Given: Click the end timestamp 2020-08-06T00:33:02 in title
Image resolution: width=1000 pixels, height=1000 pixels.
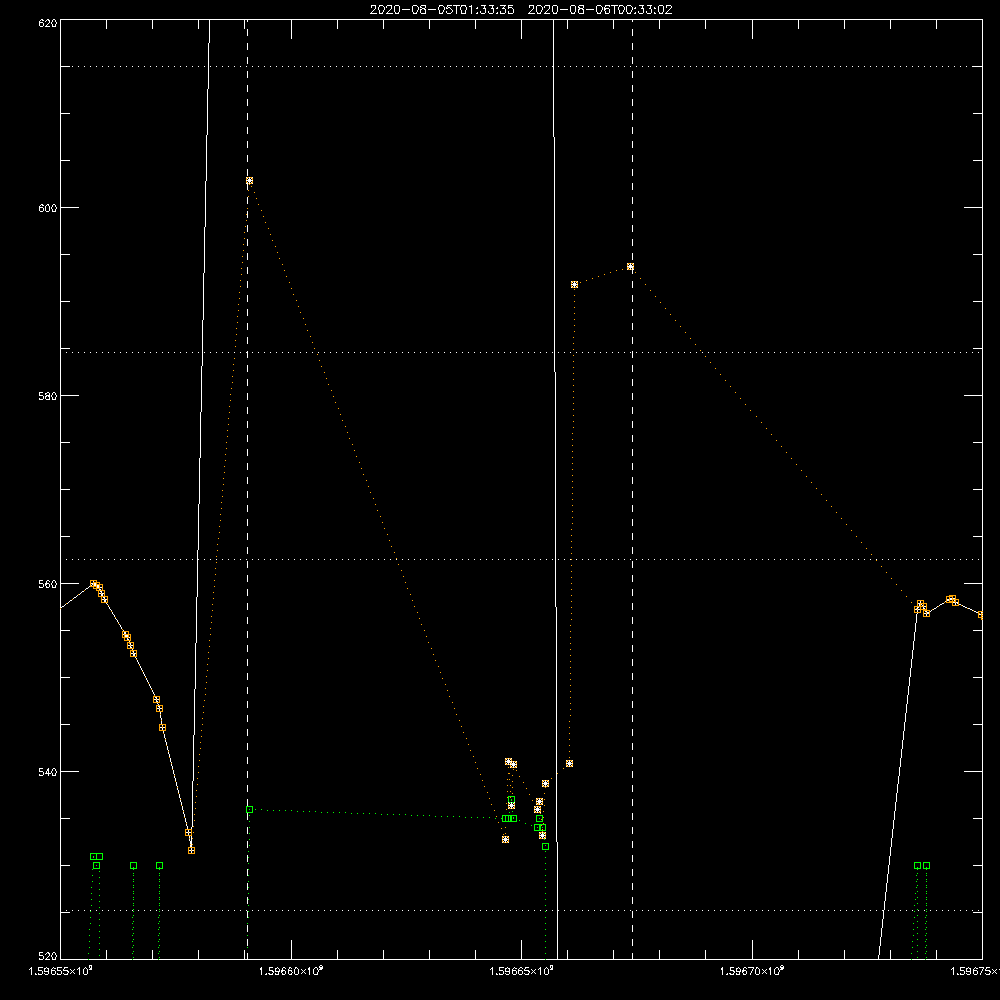Looking at the screenshot, I should coord(600,10).
